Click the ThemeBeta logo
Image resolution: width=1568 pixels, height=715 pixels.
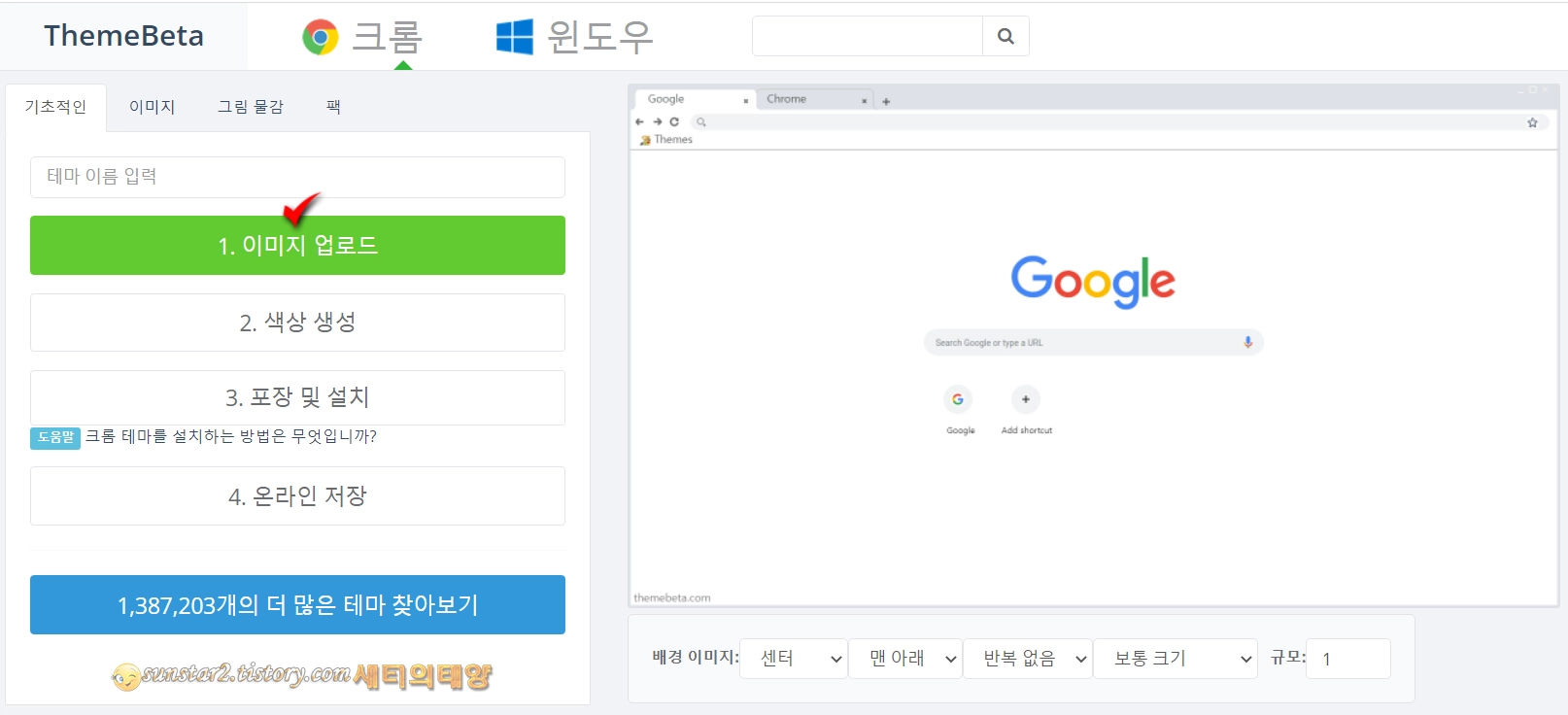click(124, 36)
